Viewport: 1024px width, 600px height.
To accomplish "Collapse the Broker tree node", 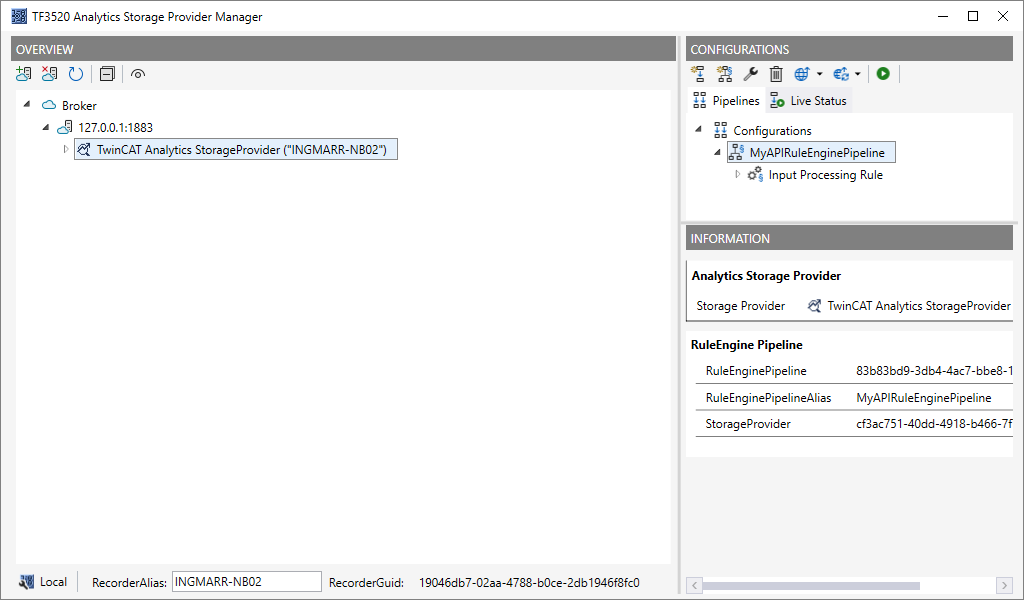I will [27, 104].
